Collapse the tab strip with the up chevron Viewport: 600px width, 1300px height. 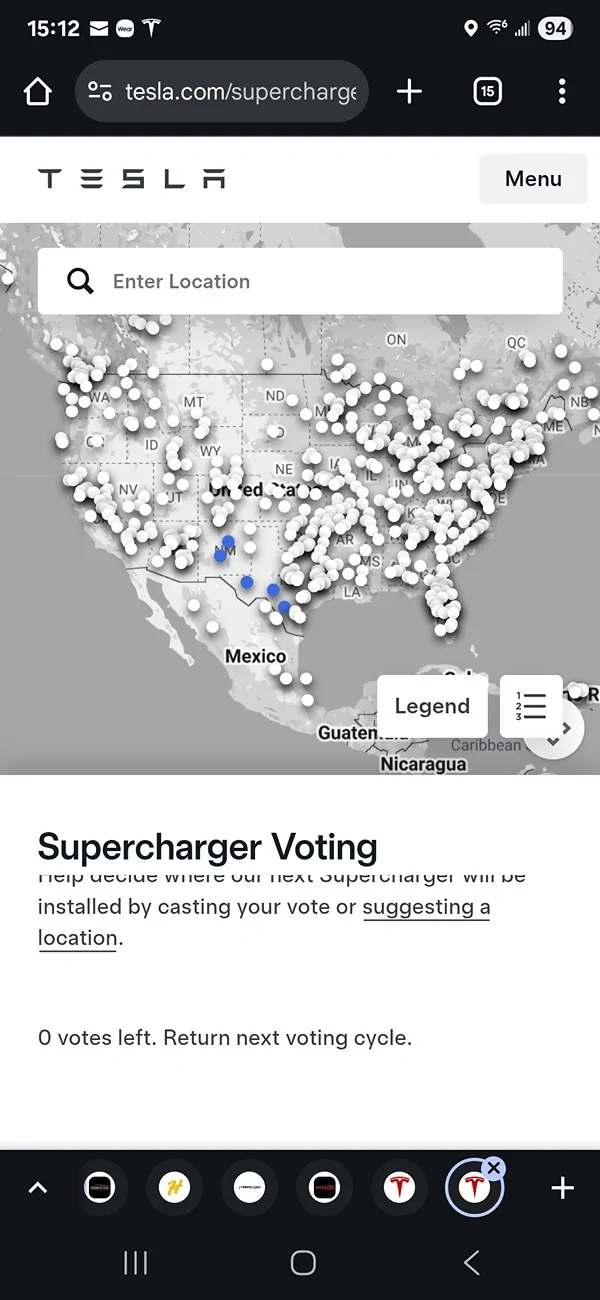(37, 1188)
